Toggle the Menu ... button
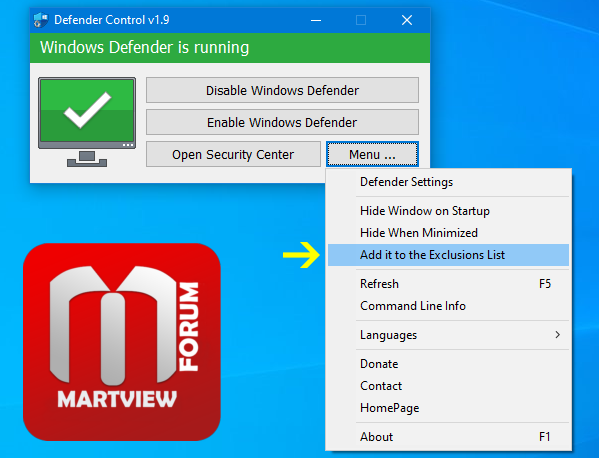Image resolution: width=599 pixels, height=458 pixels. (372, 154)
